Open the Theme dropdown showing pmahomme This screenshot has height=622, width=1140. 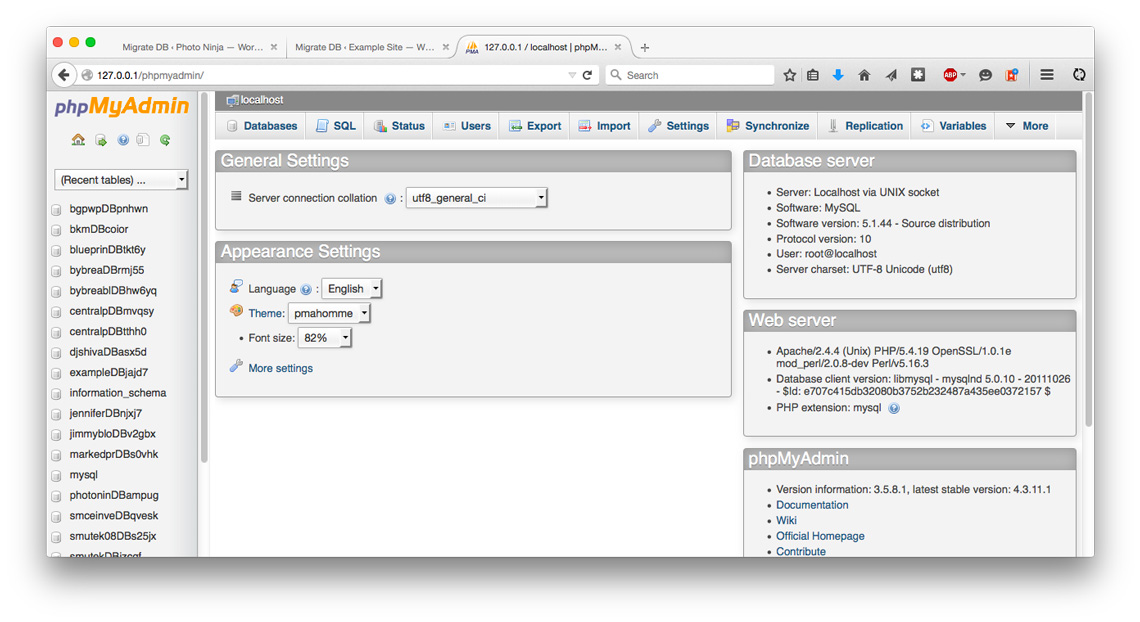[x=329, y=313]
